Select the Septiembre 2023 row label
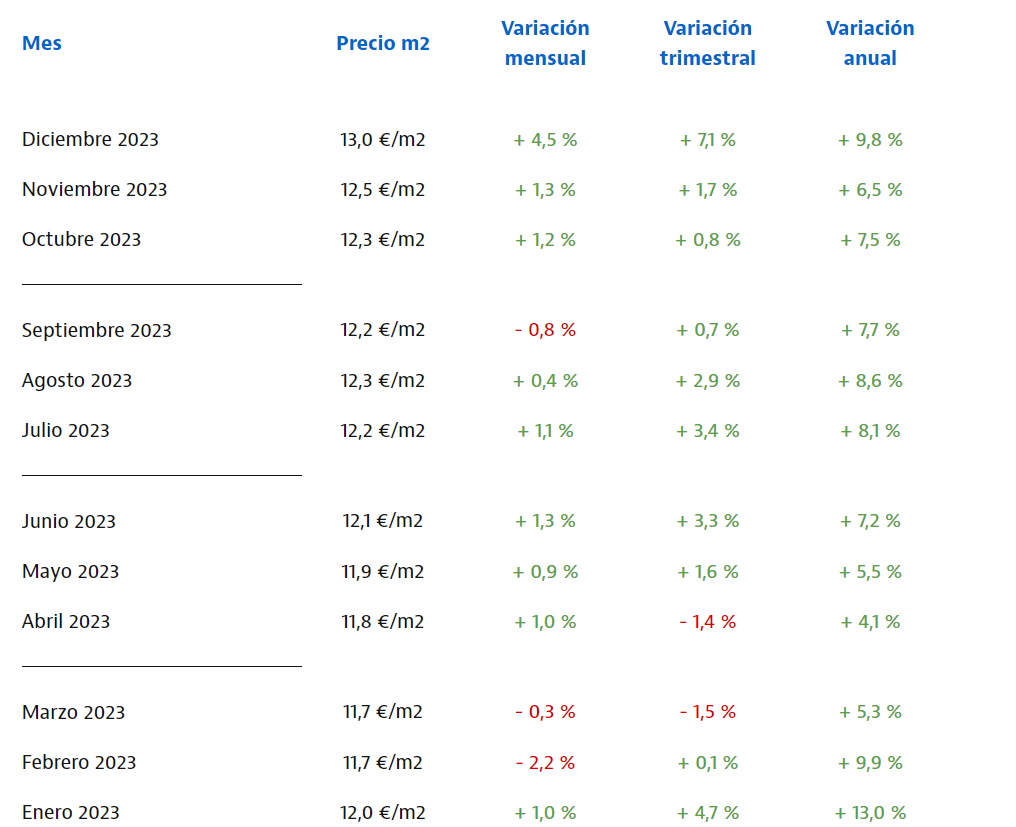This screenshot has height=827, width=1016. pos(96,331)
